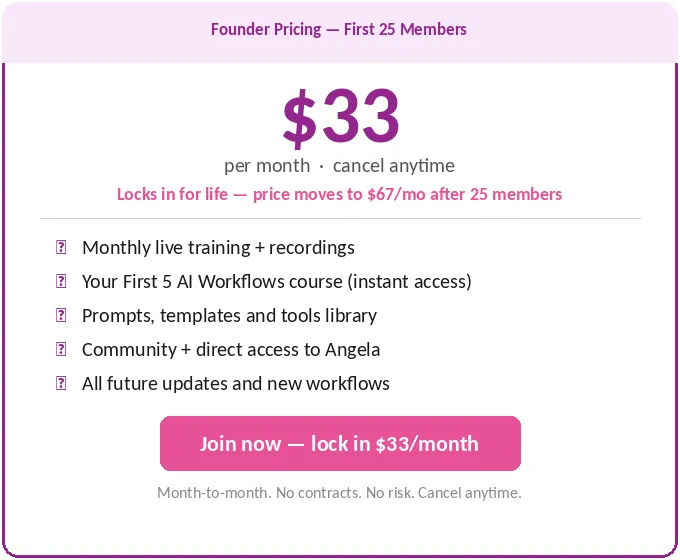Click the Month-to-month. No contracts footer note

tap(339, 493)
